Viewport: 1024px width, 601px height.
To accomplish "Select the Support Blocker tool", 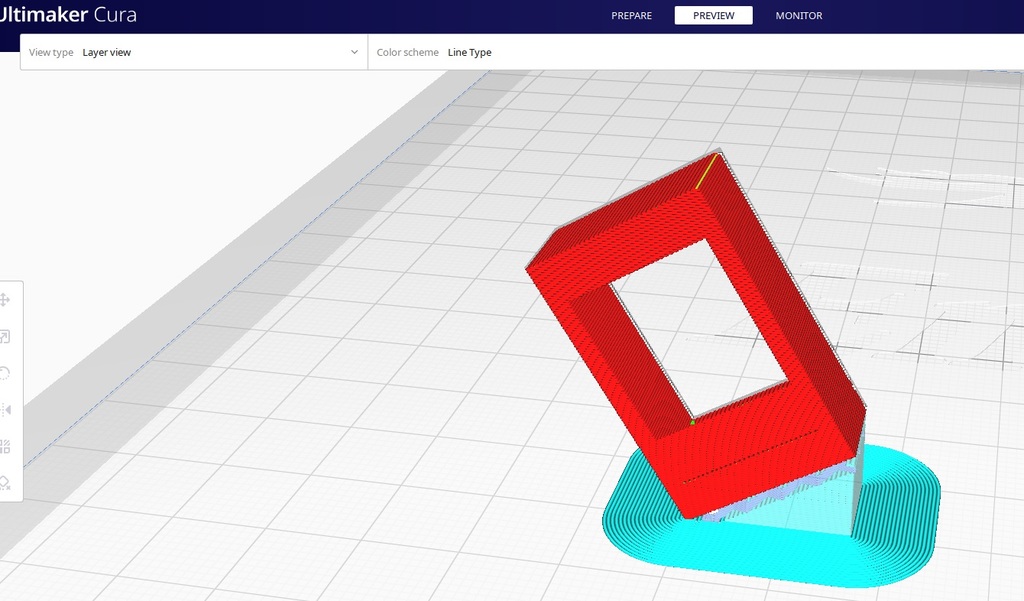I will (5, 484).
